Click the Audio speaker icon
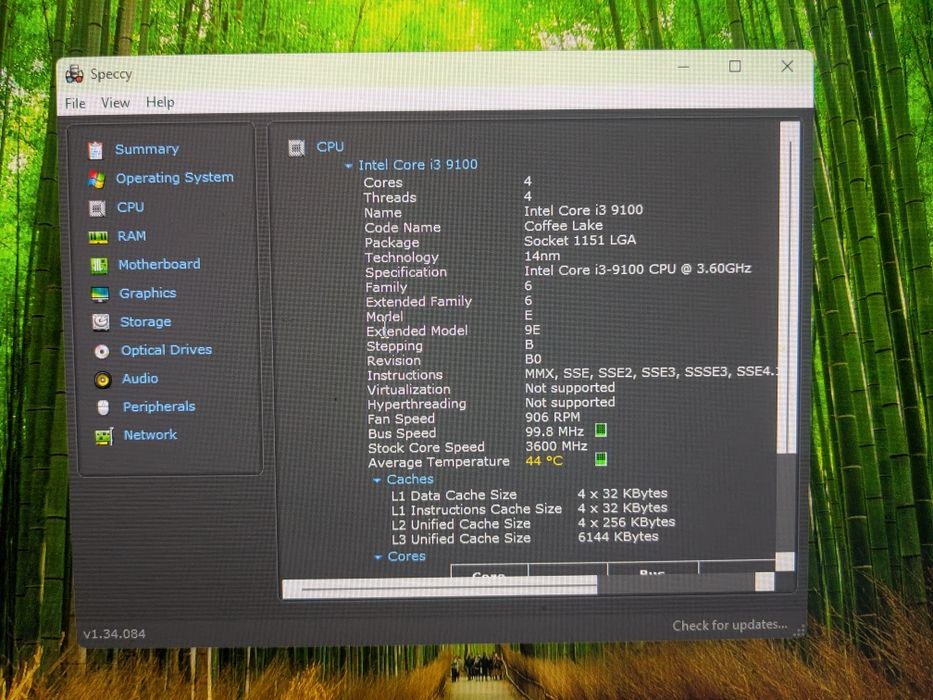The height and width of the screenshot is (700, 933). [103, 379]
